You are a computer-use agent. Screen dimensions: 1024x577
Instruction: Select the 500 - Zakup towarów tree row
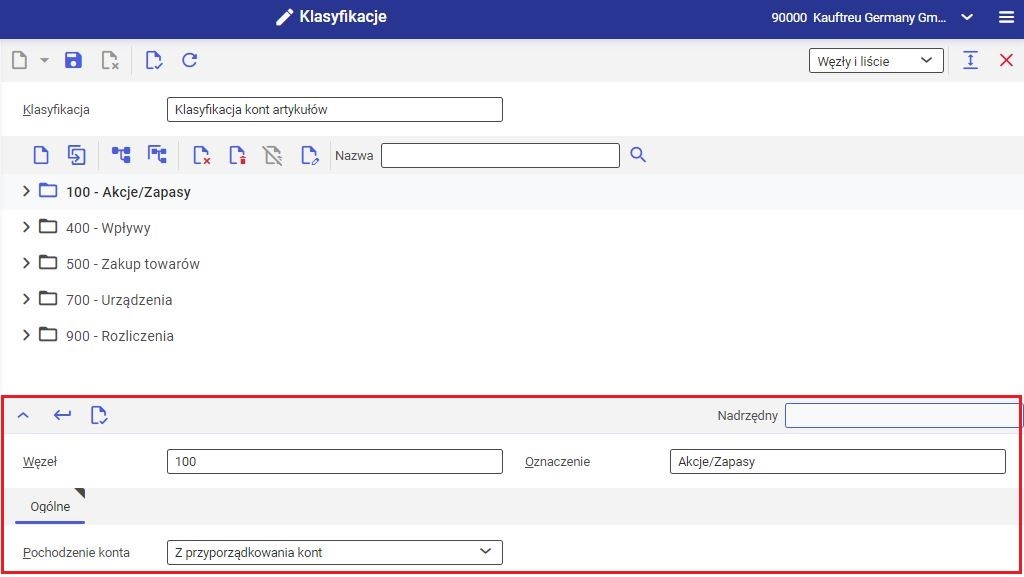[x=512, y=264]
